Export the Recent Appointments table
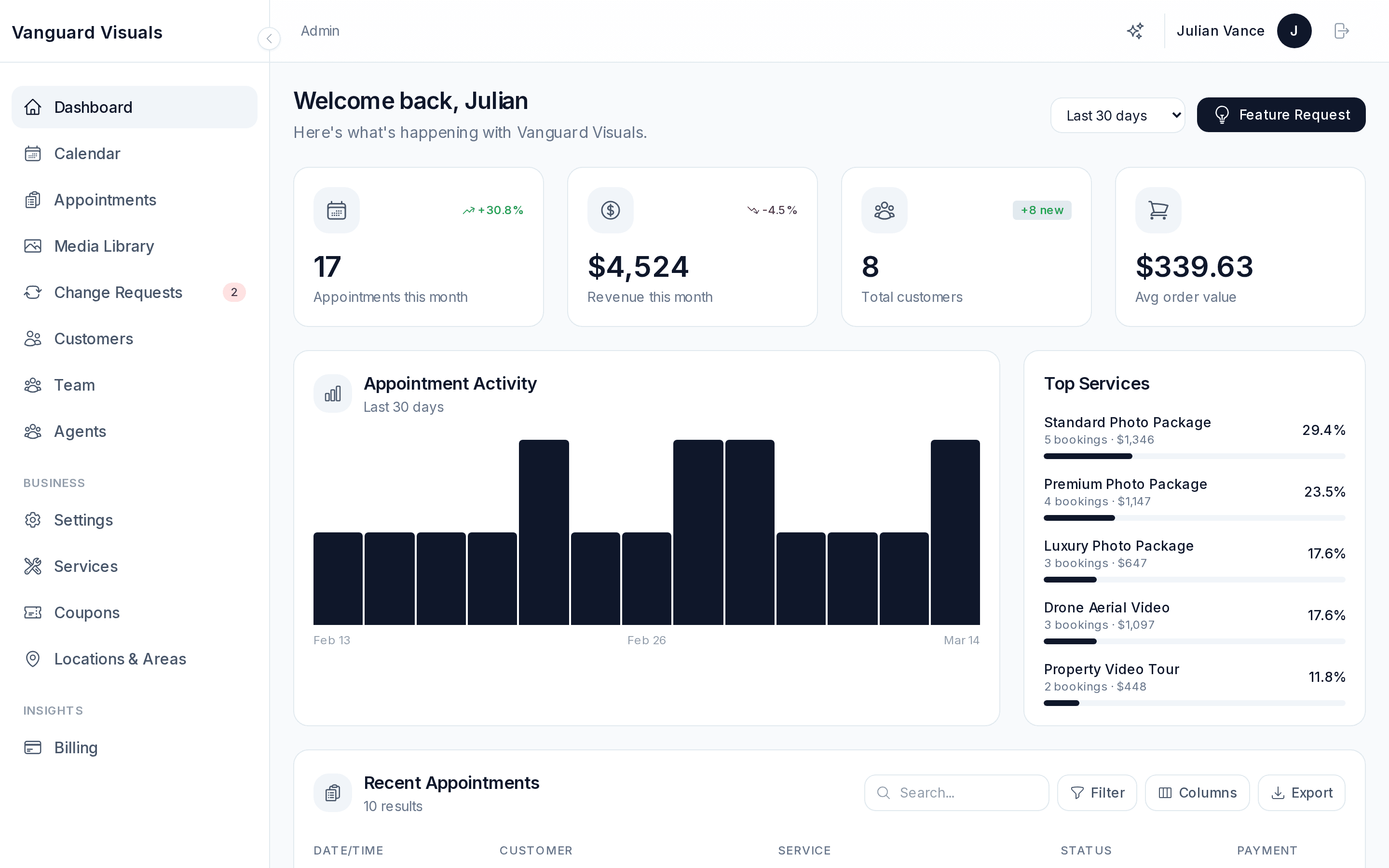 pos(1301,792)
